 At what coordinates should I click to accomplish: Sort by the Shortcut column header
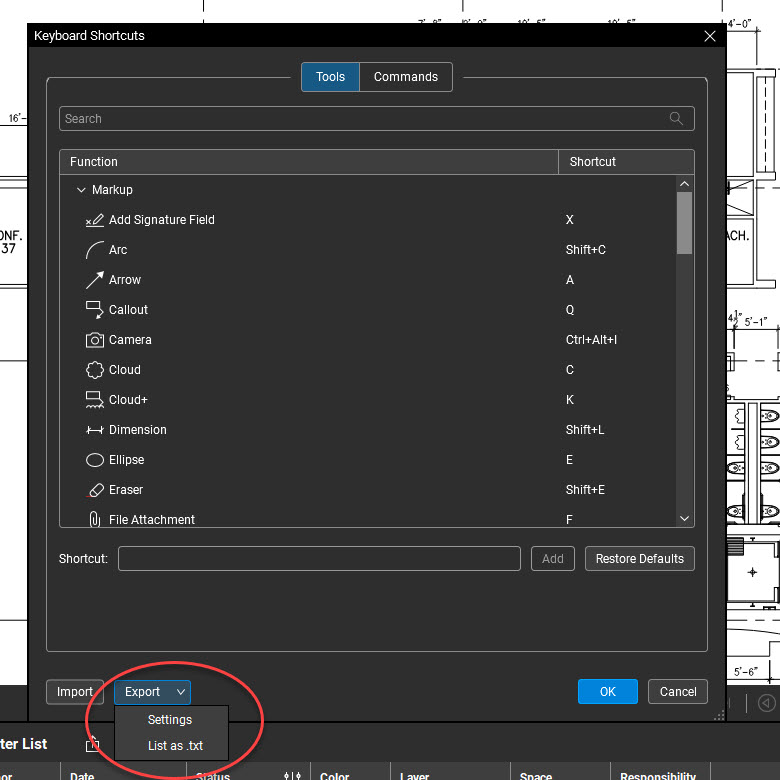pos(626,162)
